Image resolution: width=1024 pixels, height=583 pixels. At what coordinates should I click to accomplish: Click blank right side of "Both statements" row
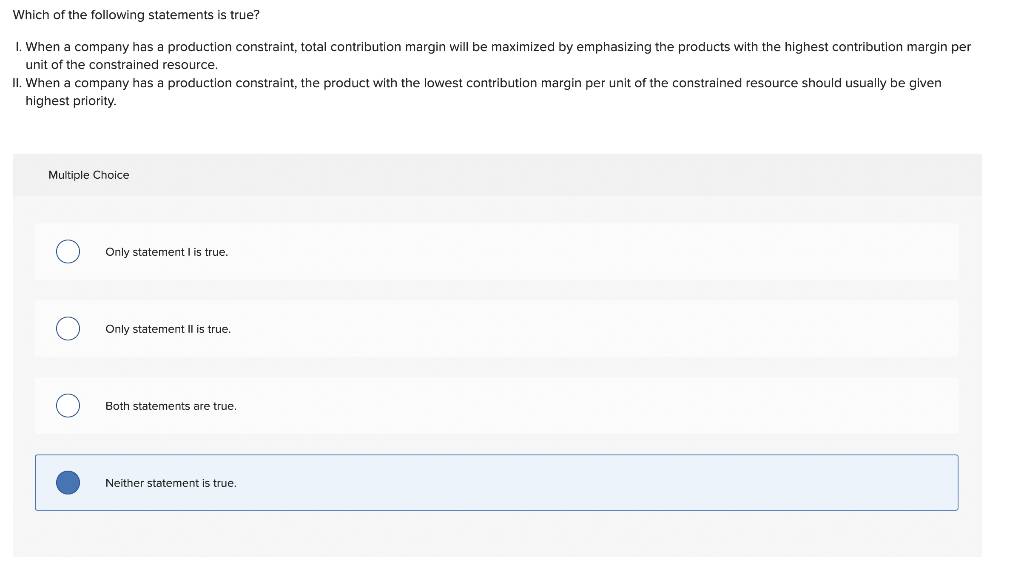tap(700, 406)
